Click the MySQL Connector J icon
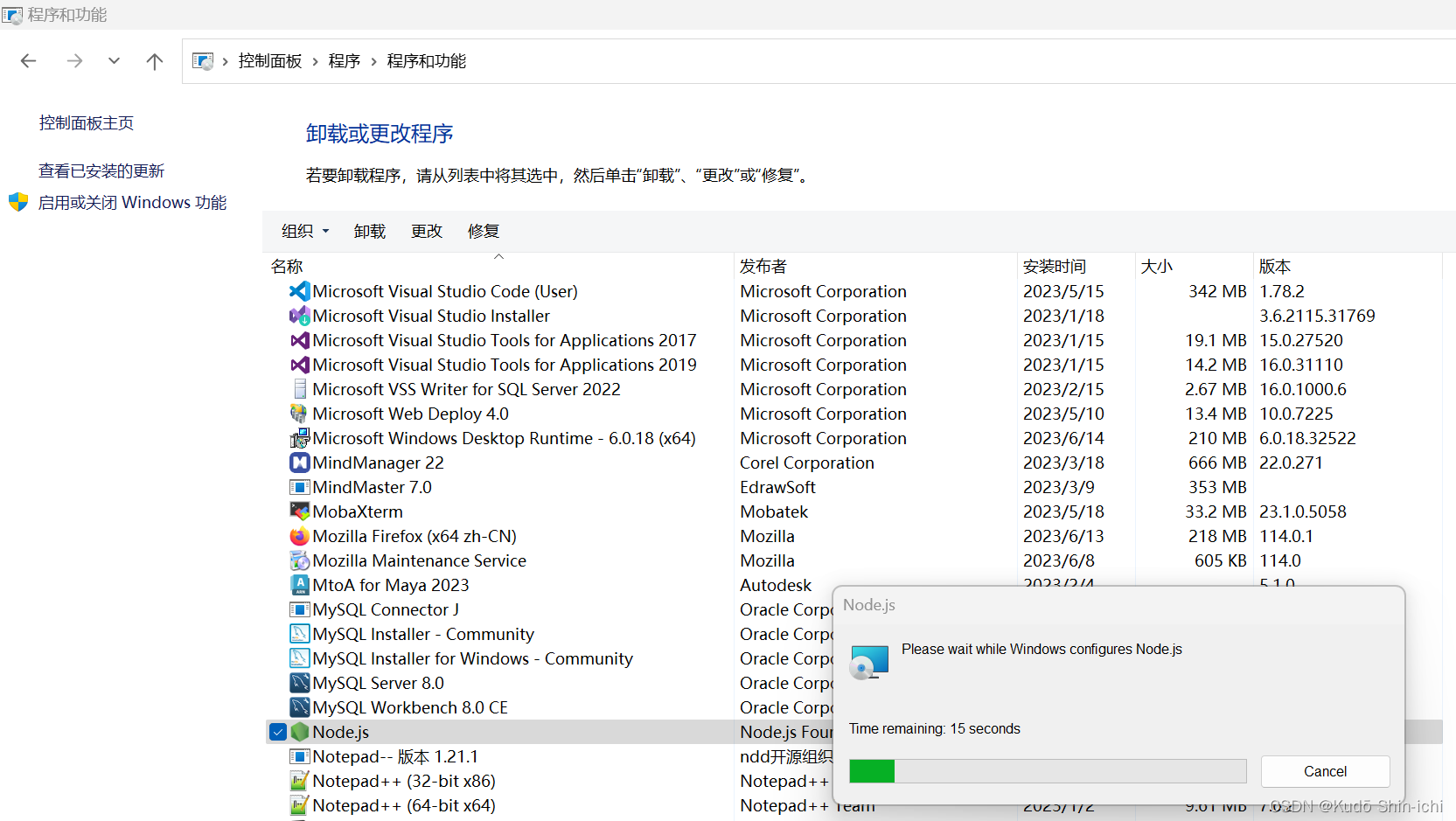 (x=300, y=609)
